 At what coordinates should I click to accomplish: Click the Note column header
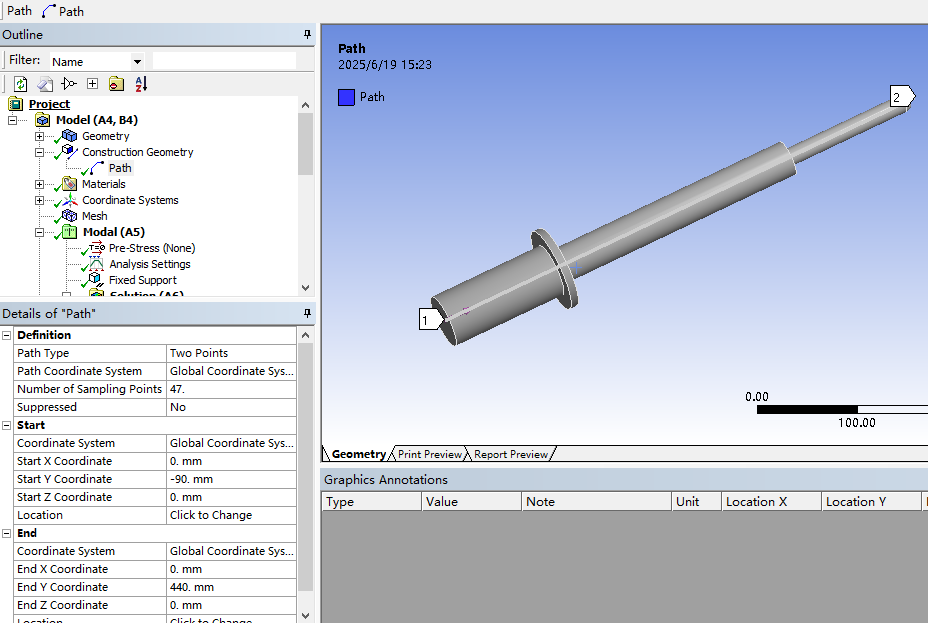coord(597,501)
